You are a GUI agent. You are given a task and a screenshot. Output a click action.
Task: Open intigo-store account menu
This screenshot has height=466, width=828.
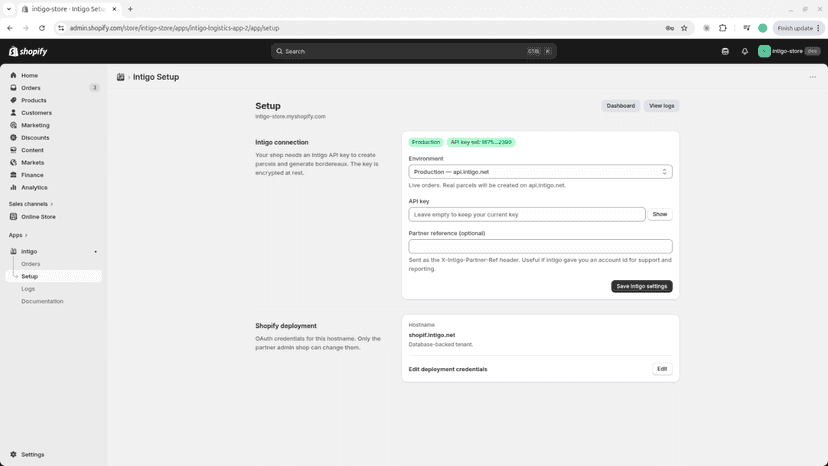pos(789,51)
